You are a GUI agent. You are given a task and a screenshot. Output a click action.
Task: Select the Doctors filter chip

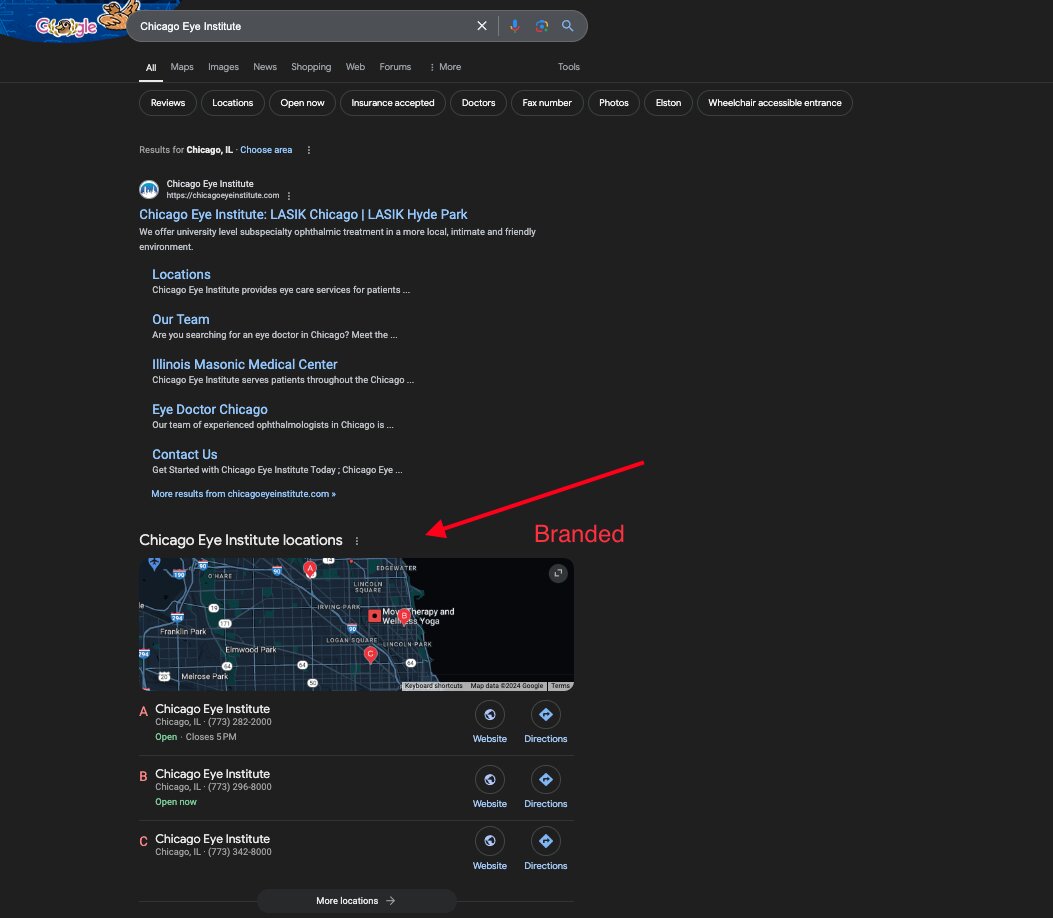pyautogui.click(x=478, y=103)
